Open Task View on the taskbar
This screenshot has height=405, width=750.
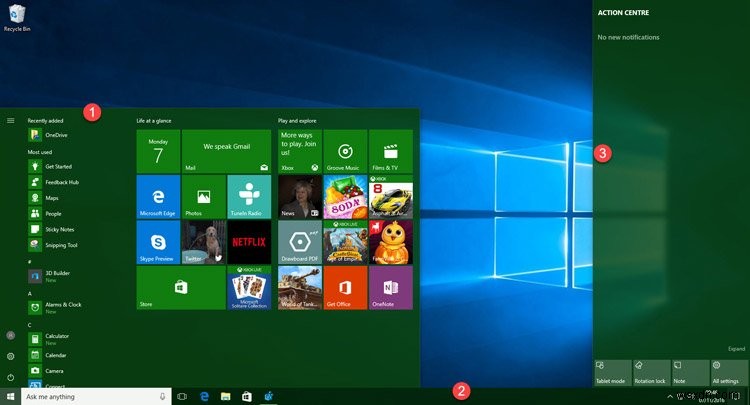pyautogui.click(x=182, y=396)
